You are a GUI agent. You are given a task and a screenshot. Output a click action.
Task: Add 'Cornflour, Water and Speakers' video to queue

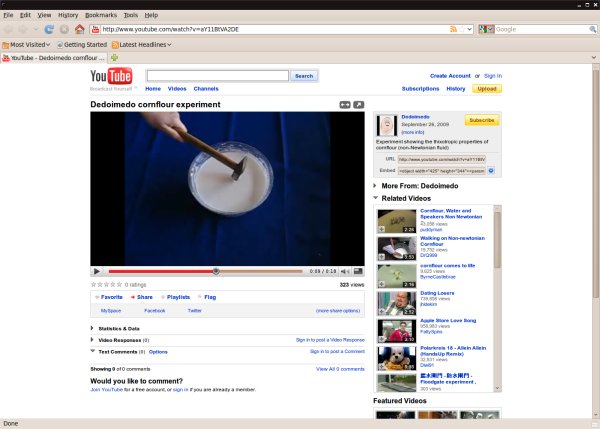(382, 229)
